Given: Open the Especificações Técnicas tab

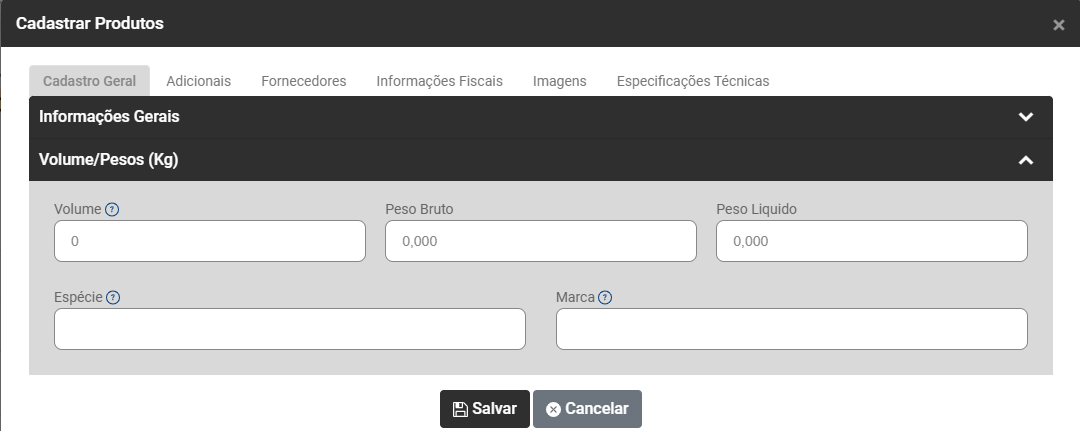Looking at the screenshot, I should pos(692,81).
